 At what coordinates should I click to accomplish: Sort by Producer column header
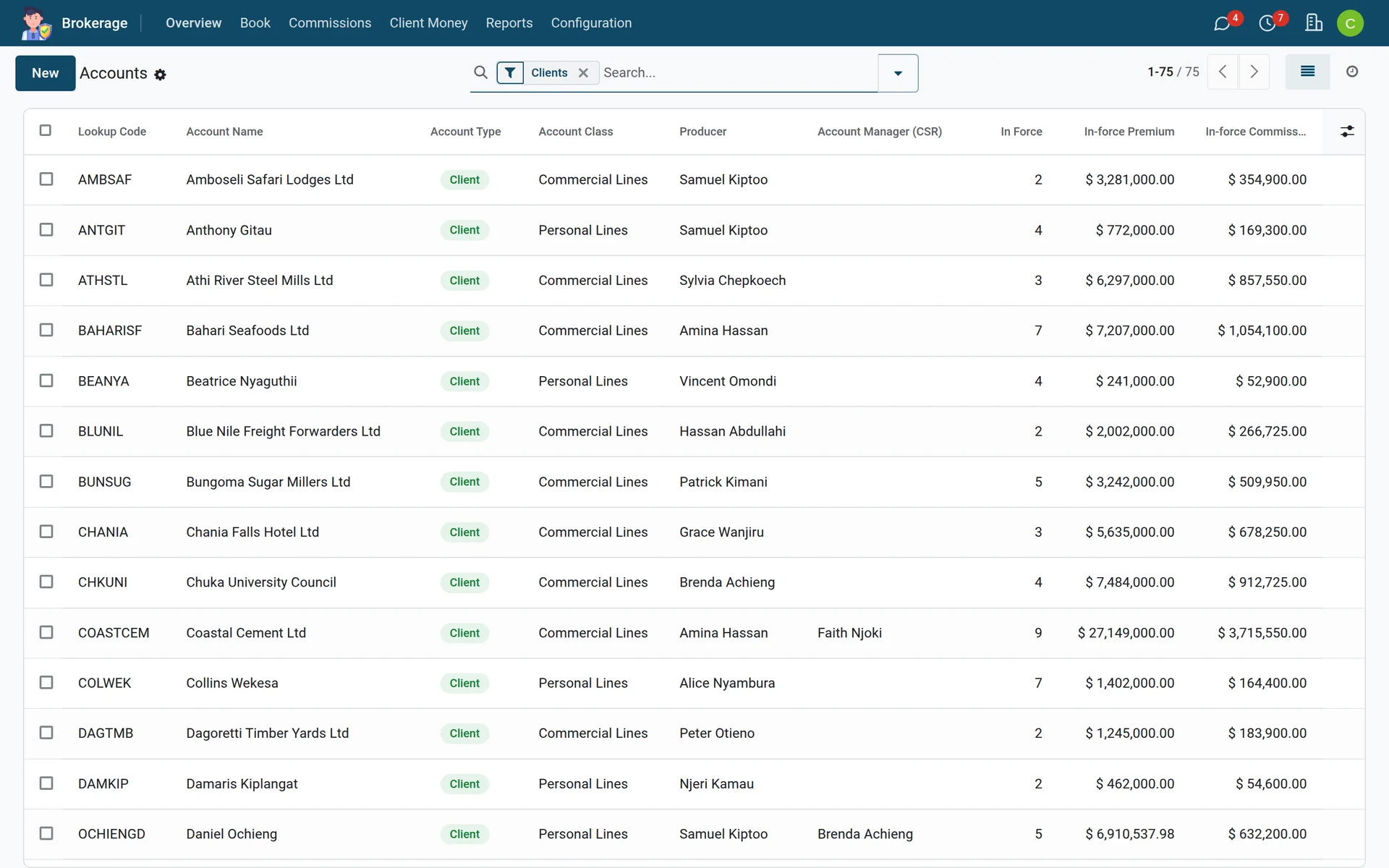point(702,132)
